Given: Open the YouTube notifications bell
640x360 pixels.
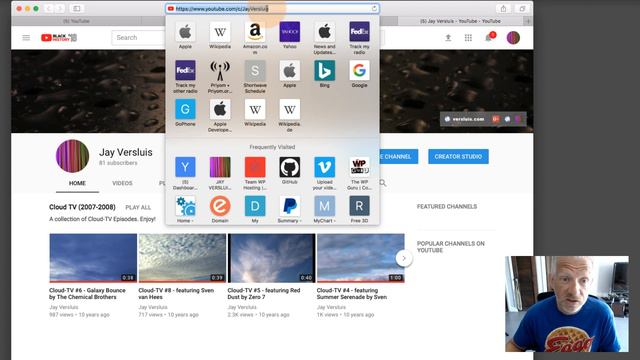Looking at the screenshot, I should (489, 38).
